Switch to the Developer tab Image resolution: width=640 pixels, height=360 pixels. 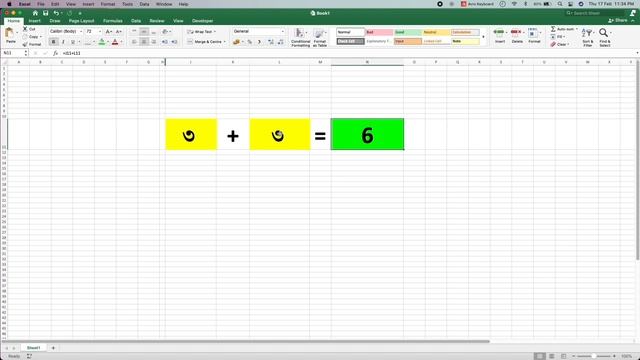point(202,21)
